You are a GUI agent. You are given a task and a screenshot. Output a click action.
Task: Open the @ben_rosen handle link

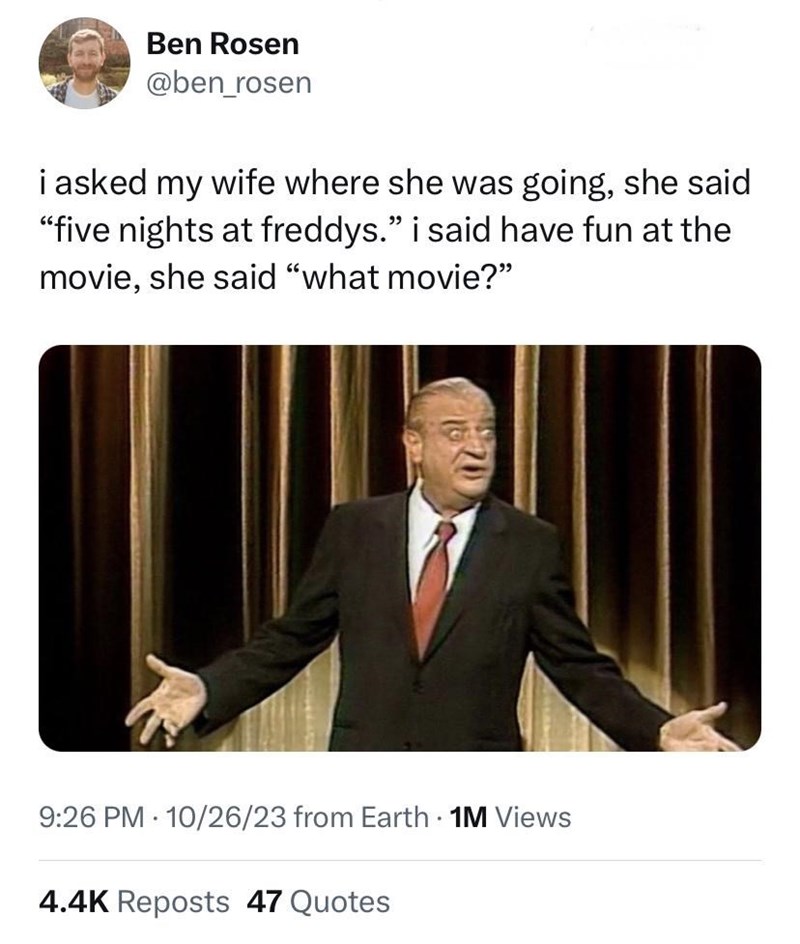pos(229,83)
